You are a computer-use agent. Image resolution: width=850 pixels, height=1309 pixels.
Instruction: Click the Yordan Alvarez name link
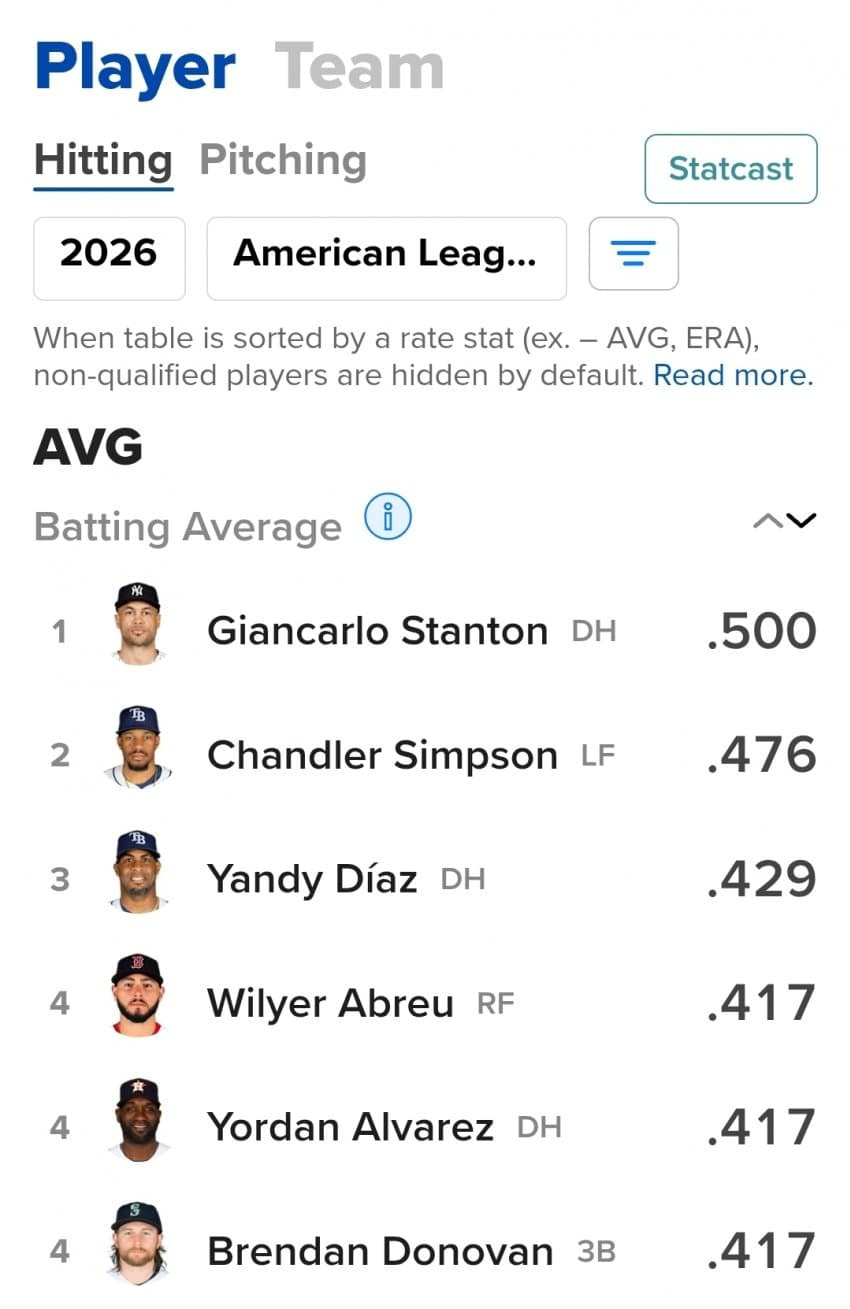coord(350,1127)
